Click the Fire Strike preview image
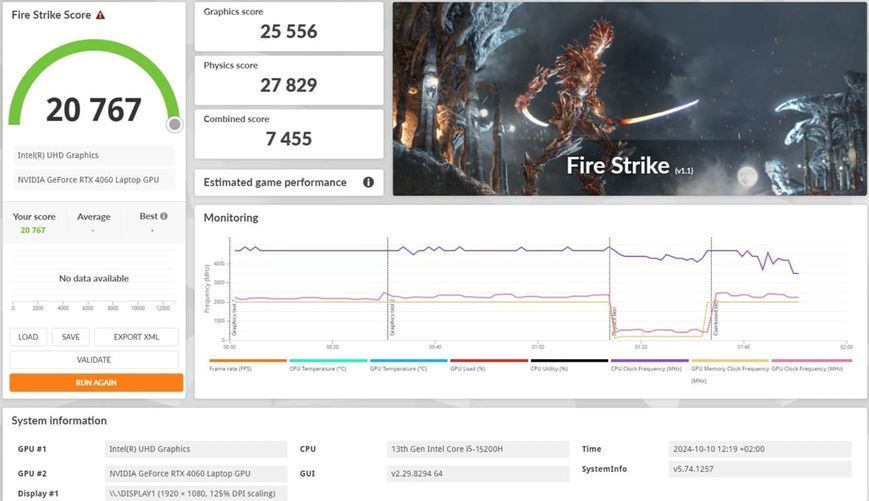Viewport: 869px width, 501px height. (x=630, y=99)
